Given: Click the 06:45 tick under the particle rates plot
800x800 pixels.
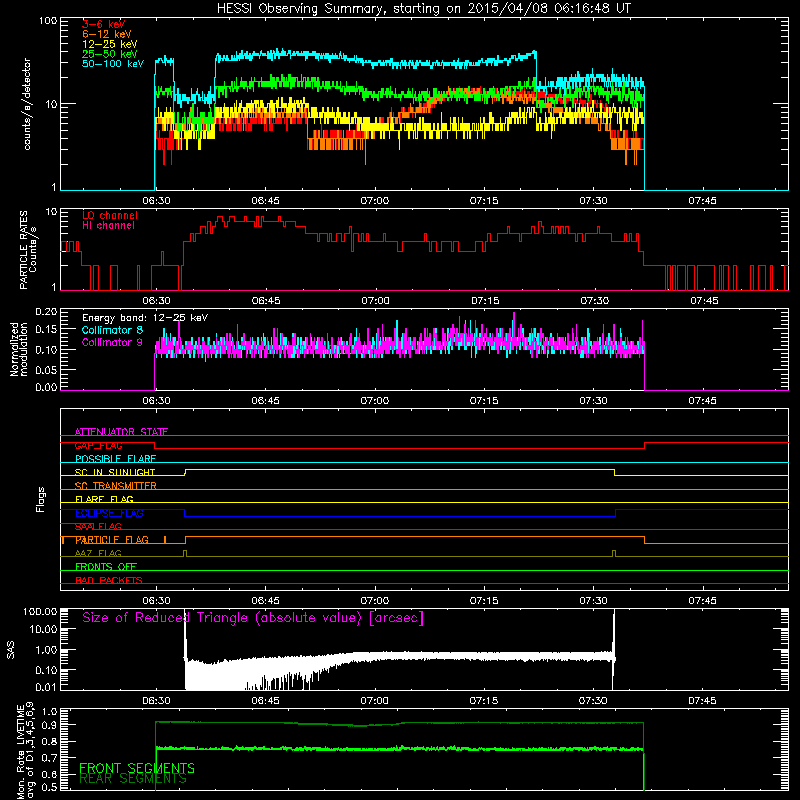Looking at the screenshot, I should [266, 301].
